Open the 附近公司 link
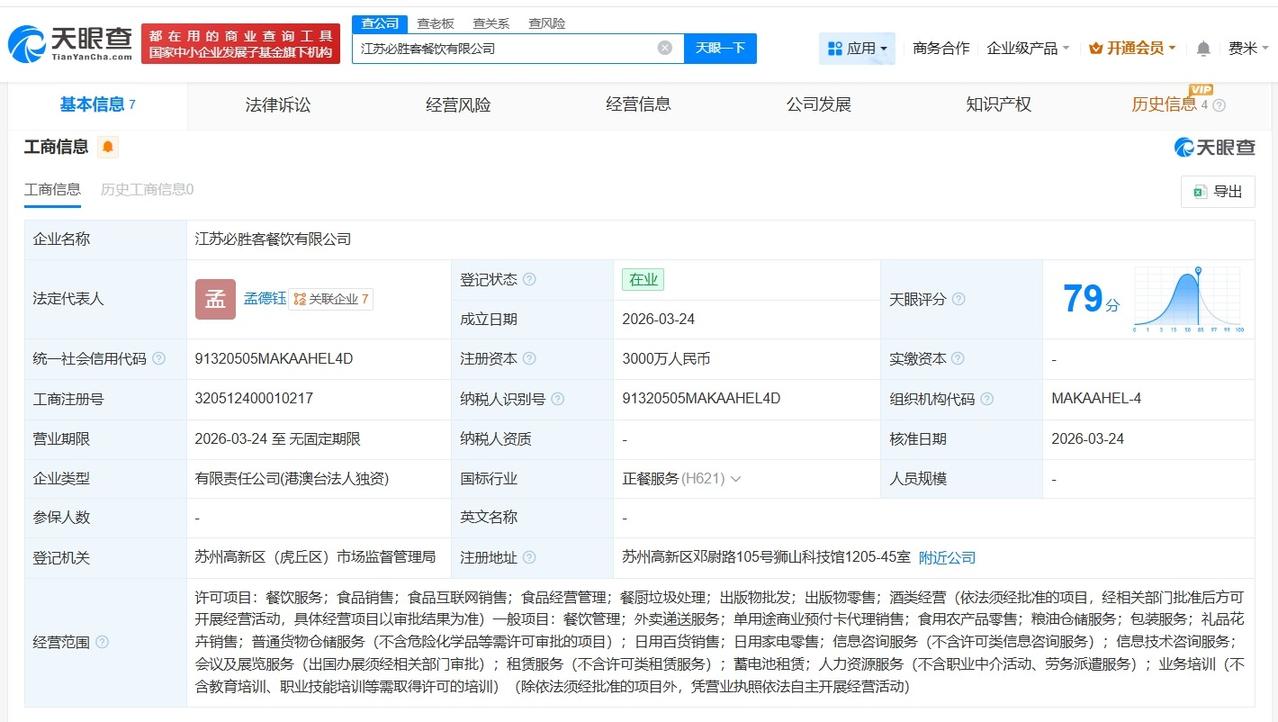Image resolution: width=1278 pixels, height=722 pixels. coord(946,558)
